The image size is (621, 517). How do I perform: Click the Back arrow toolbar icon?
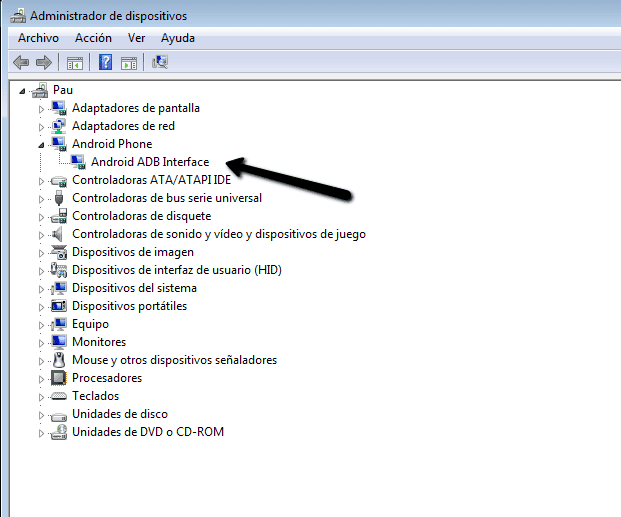[x=21, y=62]
